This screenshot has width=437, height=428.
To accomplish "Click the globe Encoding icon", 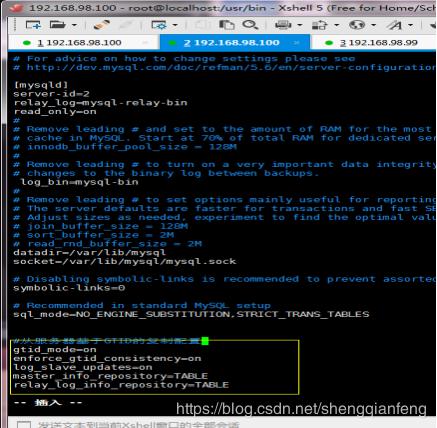I will click(x=357, y=25).
